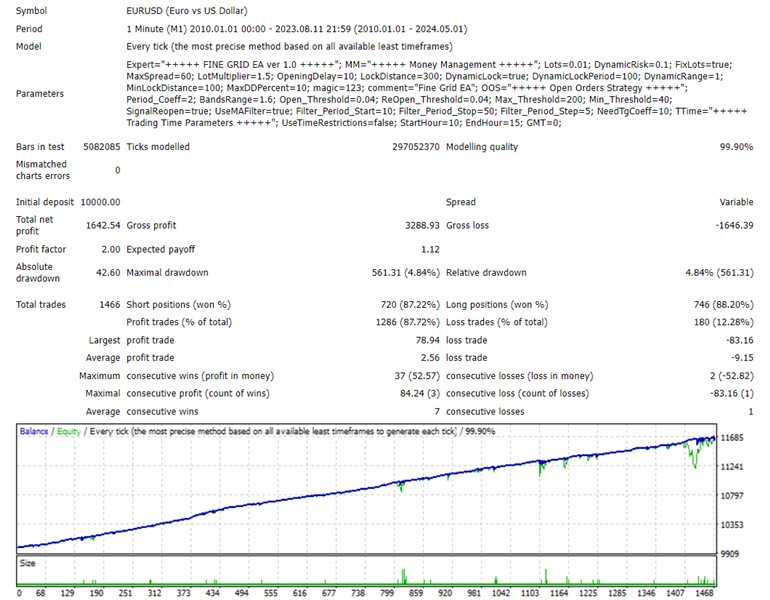
Task: Click the Equity legend label in chart
Action: click(68, 431)
